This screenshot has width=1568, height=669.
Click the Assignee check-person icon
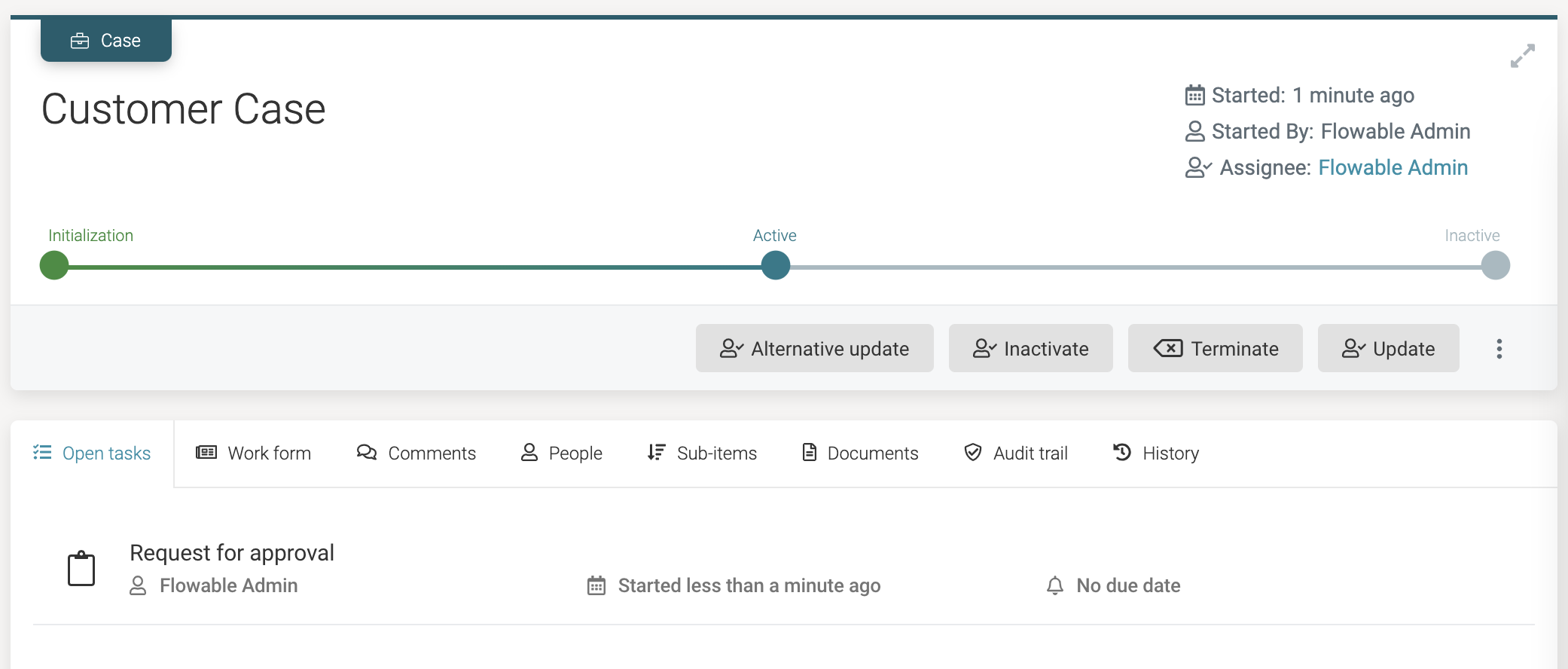[1199, 167]
